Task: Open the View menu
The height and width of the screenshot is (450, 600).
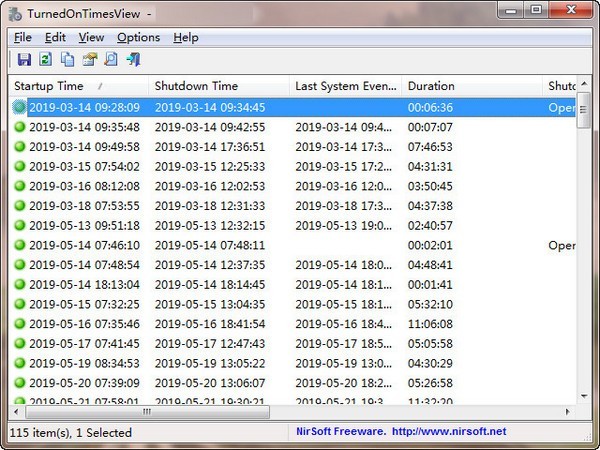Action: pos(91,37)
